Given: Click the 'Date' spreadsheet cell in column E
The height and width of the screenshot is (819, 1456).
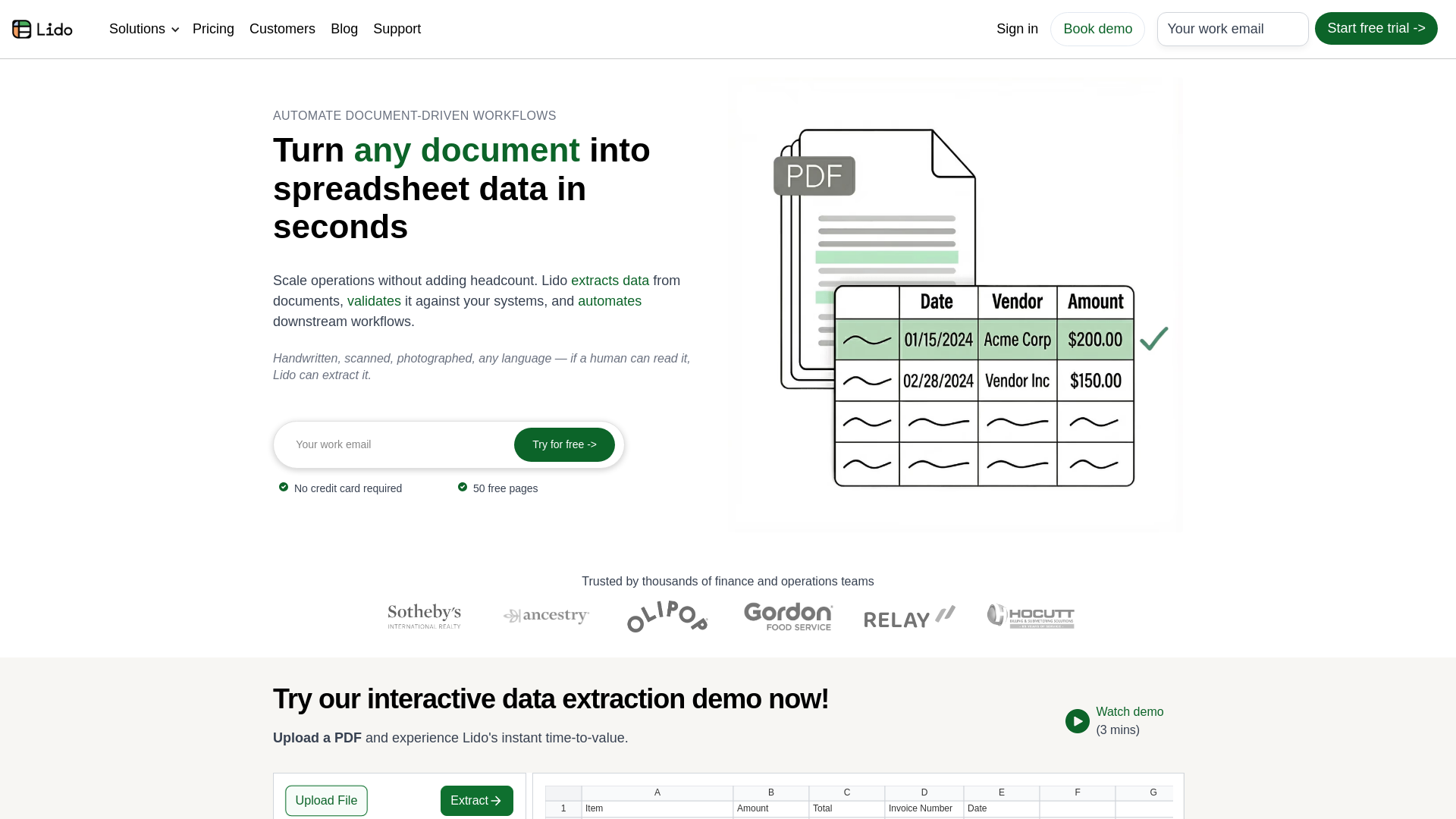Looking at the screenshot, I should coord(1002,808).
